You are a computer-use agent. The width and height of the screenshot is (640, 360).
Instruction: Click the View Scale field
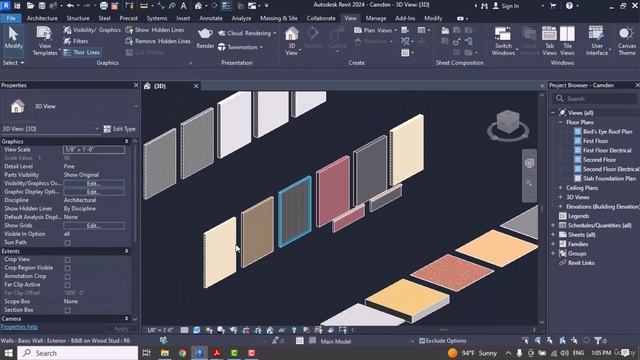pyautogui.click(x=94, y=150)
